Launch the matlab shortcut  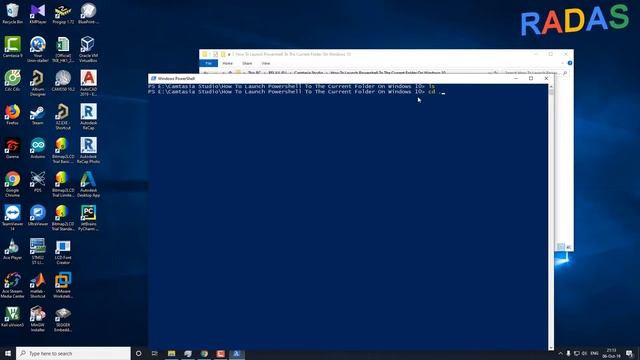click(x=38, y=285)
